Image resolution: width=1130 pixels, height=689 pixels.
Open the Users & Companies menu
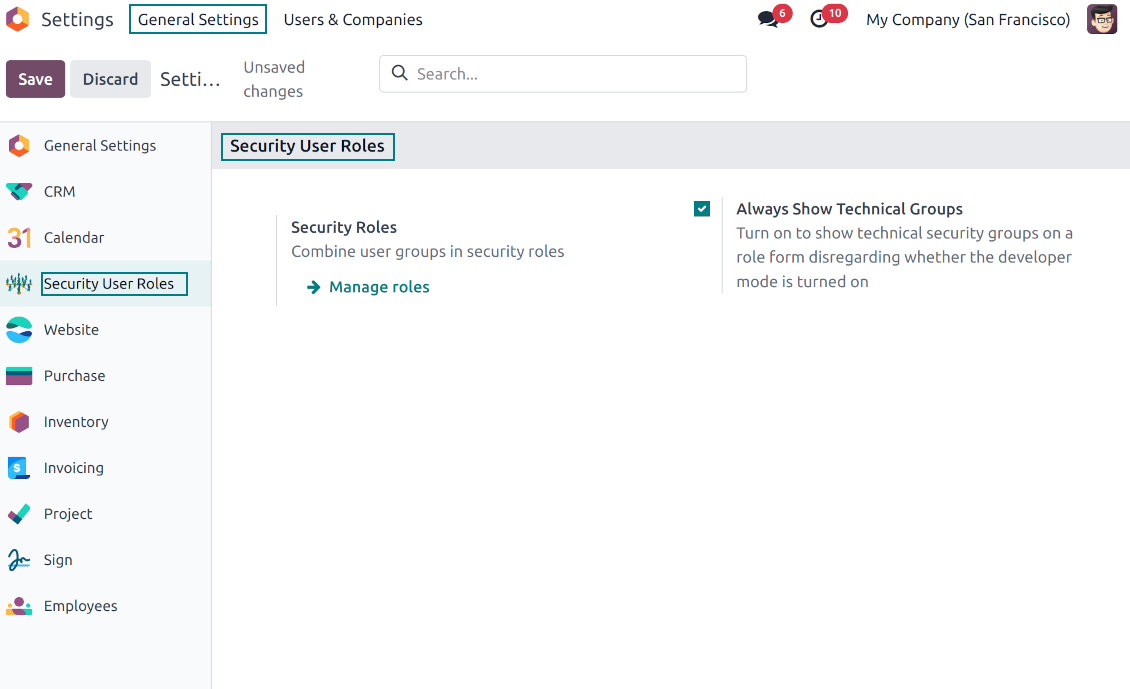[x=353, y=19]
